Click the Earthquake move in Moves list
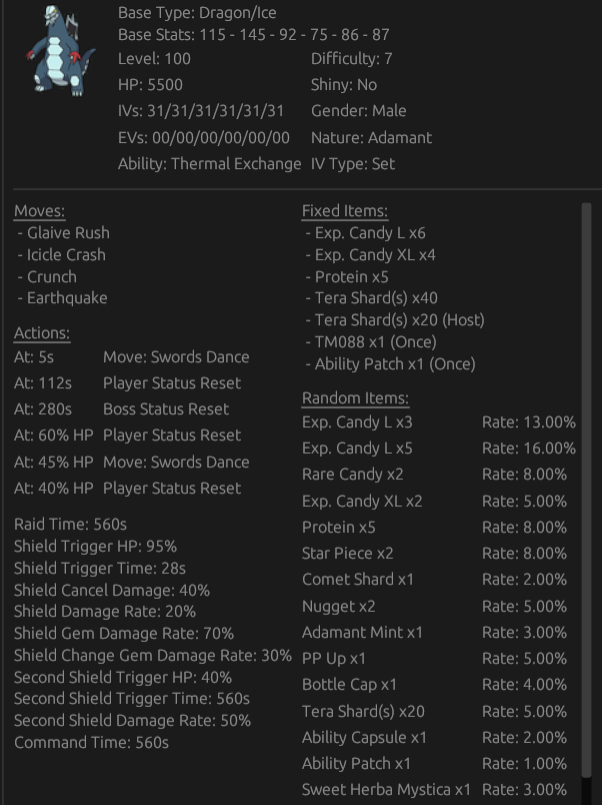The image size is (602, 805). [x=63, y=298]
